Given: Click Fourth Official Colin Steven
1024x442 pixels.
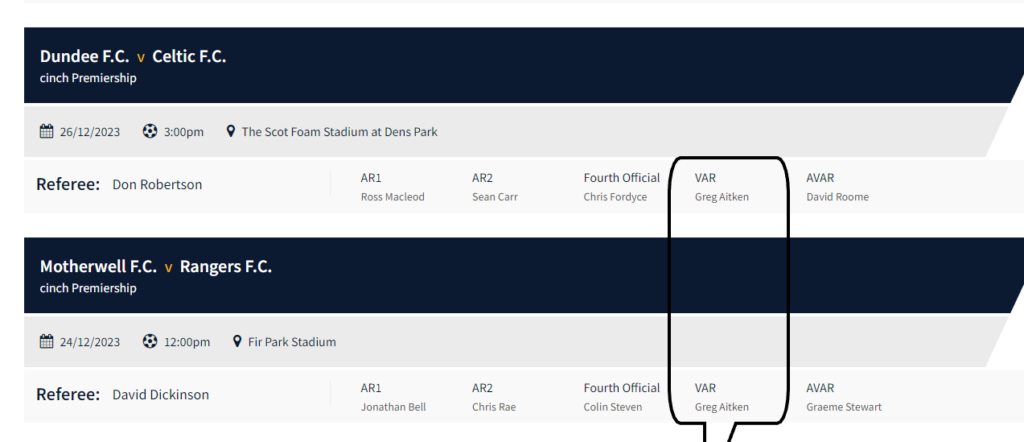Looking at the screenshot, I should pyautogui.click(x=614, y=407).
